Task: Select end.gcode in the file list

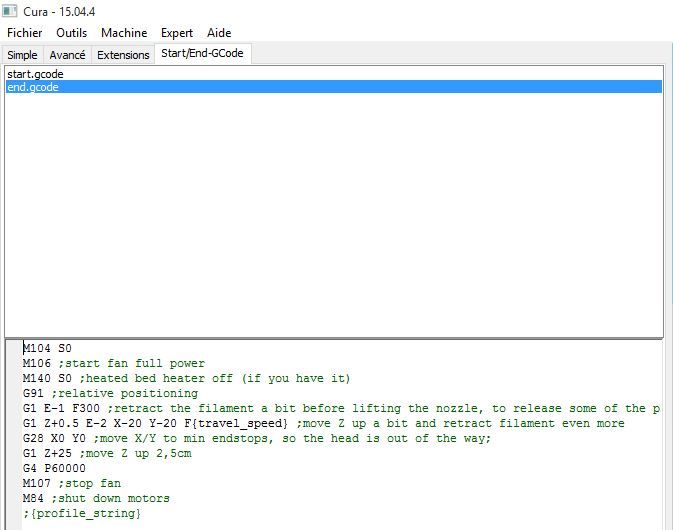Action: (x=333, y=87)
